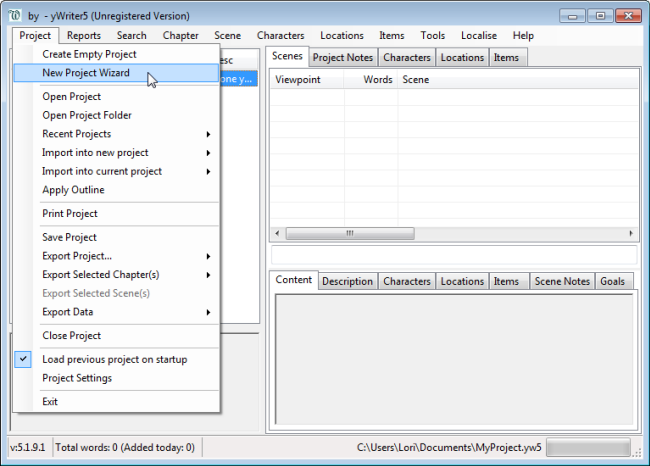The height and width of the screenshot is (466, 650).
Task: Close the open Project menu header
Action: coord(35,36)
